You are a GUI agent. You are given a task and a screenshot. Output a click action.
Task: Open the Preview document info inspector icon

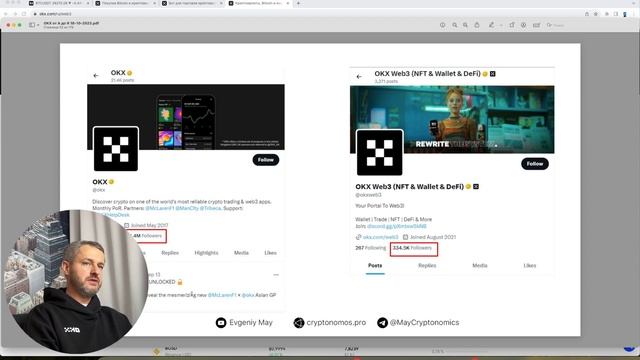442,25
